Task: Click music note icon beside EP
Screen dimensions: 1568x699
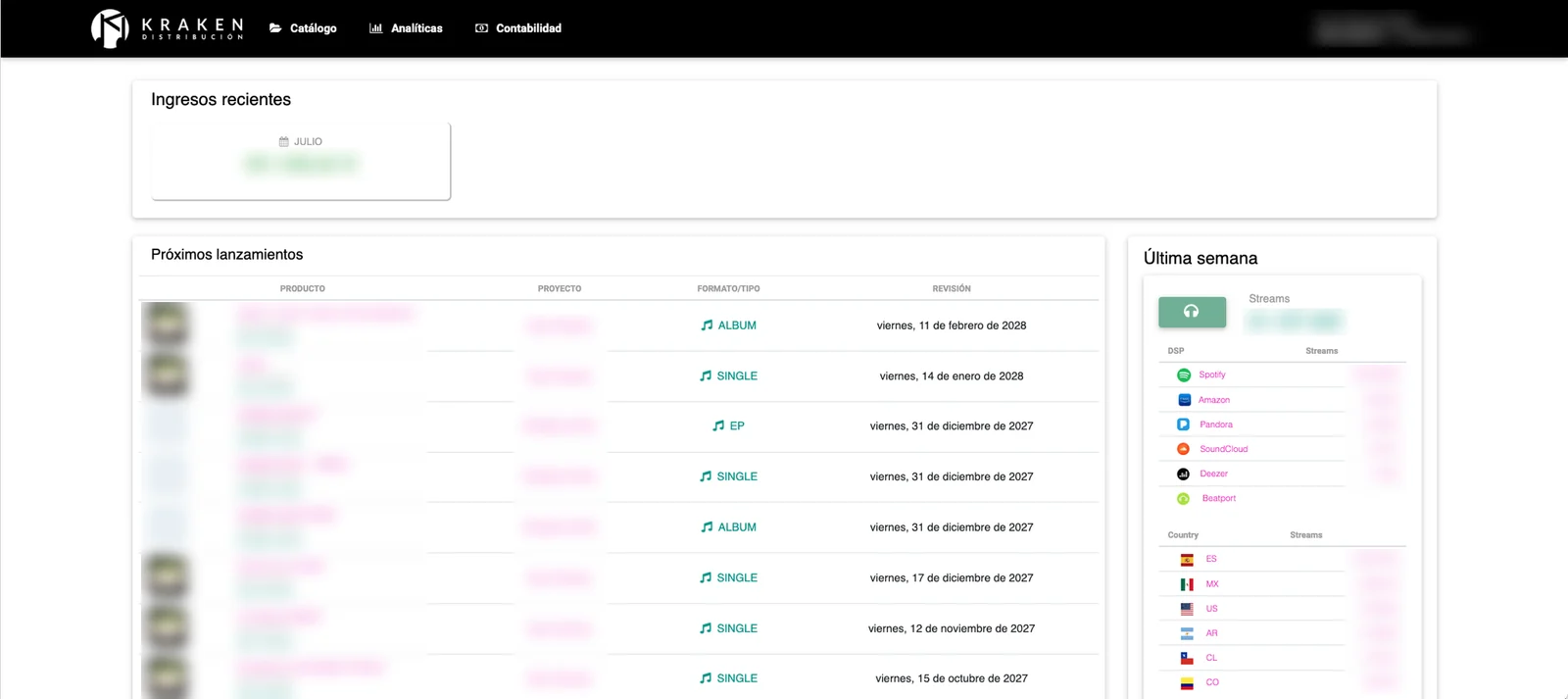Action: click(718, 425)
